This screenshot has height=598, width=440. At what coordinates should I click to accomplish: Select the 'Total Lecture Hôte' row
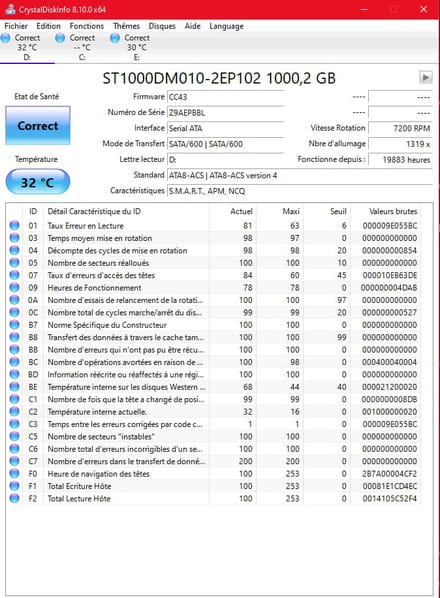coord(214,498)
